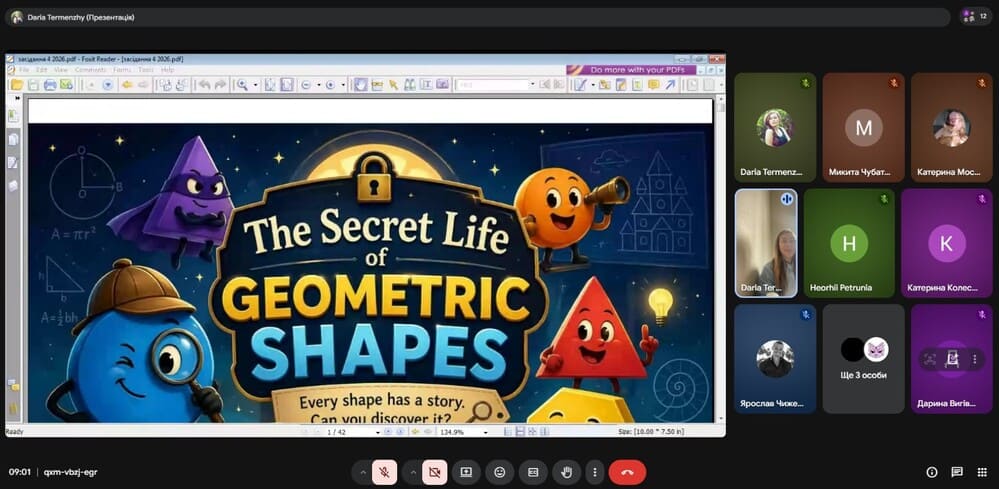The image size is (999, 489).
Task: Open the bookmarks panel in Foxit sidebar
Action: tap(13, 116)
